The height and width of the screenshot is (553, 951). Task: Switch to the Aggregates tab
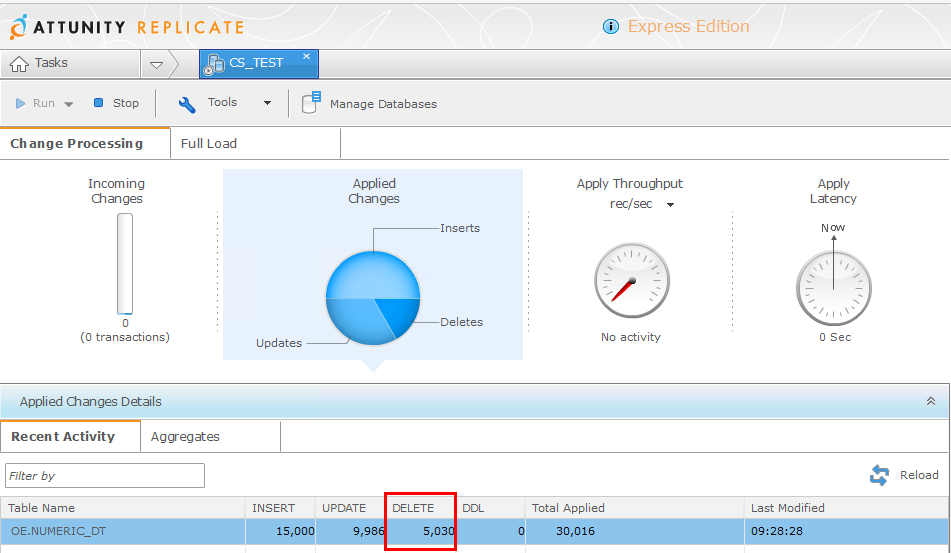coord(210,437)
